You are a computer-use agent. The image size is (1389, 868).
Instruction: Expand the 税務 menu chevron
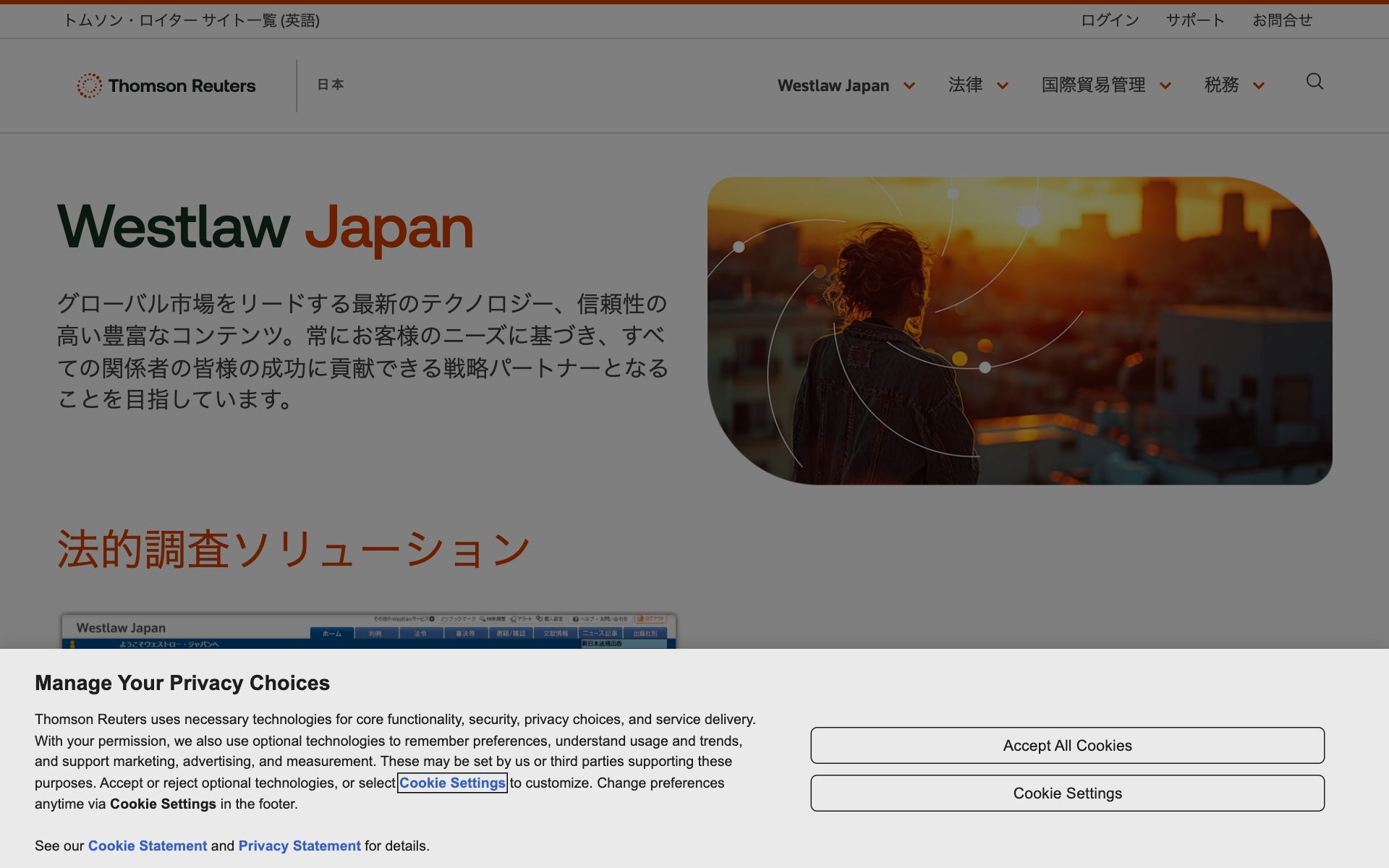tap(1259, 86)
